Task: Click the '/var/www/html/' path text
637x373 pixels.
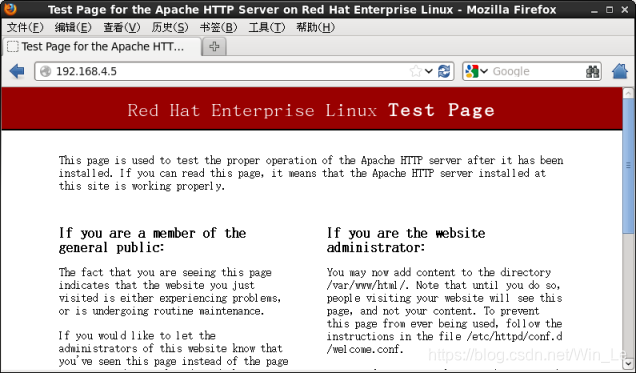Action: click(367, 285)
